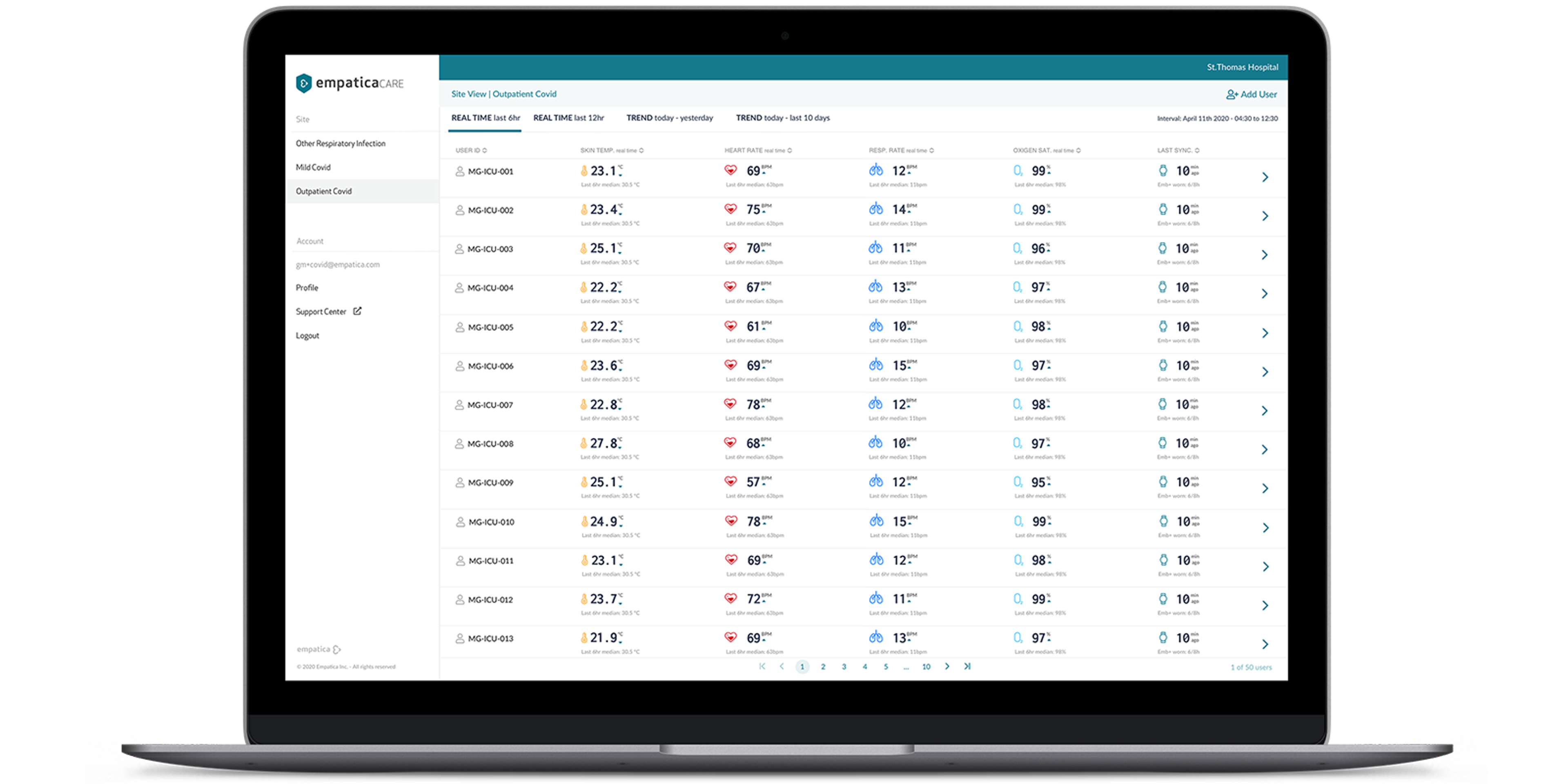Click heart rate icon for MG-ICU-003

(730, 248)
